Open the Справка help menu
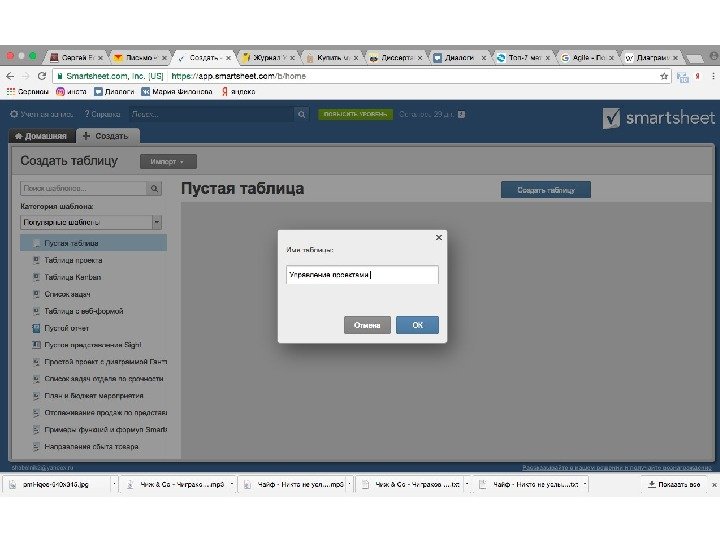 click(102, 114)
